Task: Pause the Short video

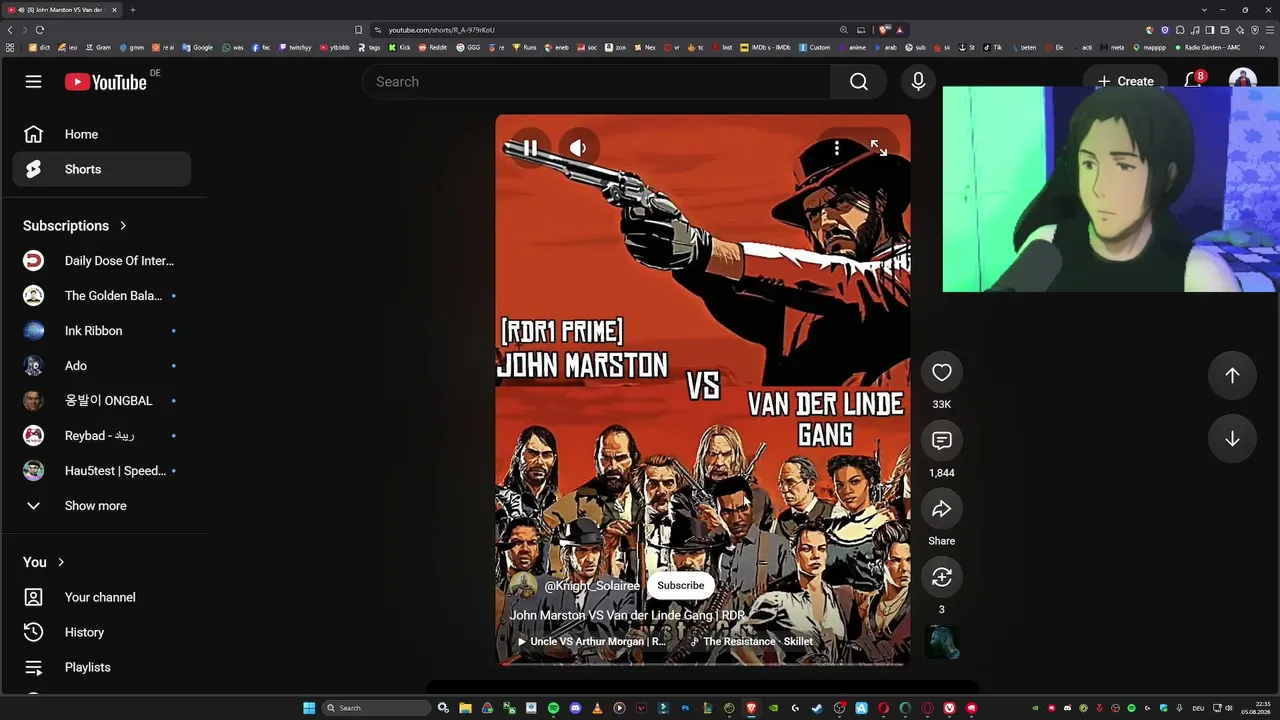Action: (530, 148)
